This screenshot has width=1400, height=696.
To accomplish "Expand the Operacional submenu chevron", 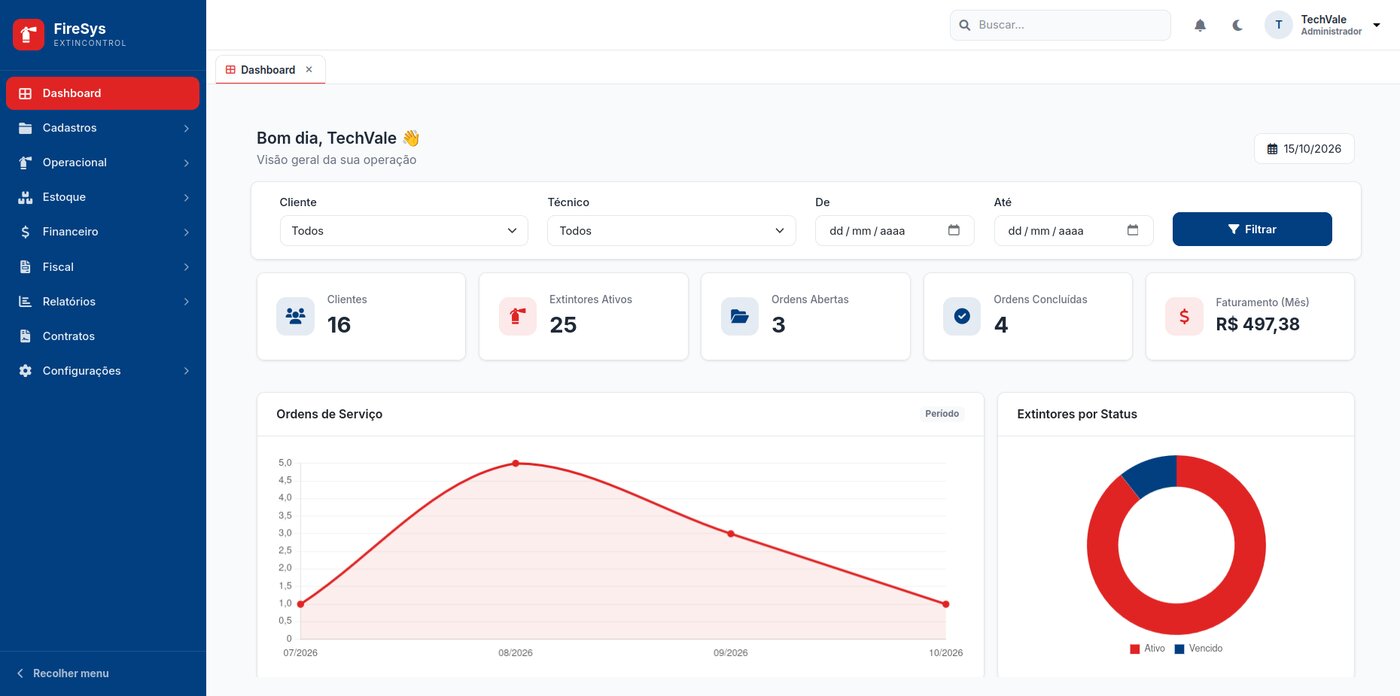I will 186,162.
